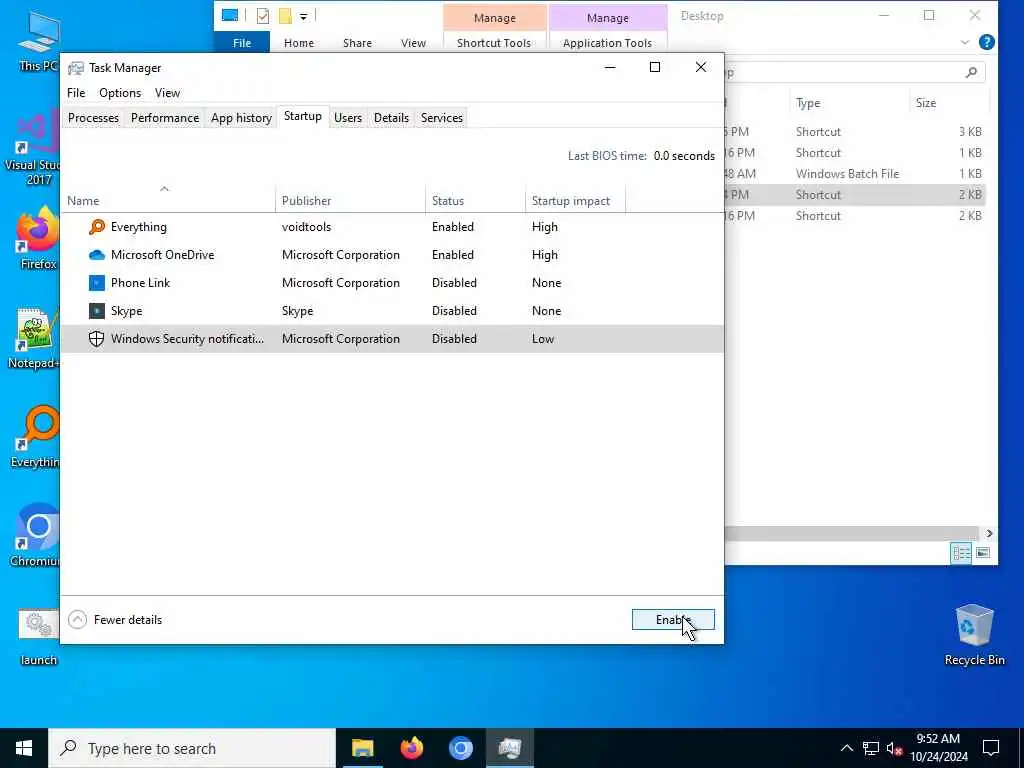Open the Windows Start menu
The image size is (1024, 768).
[24, 748]
